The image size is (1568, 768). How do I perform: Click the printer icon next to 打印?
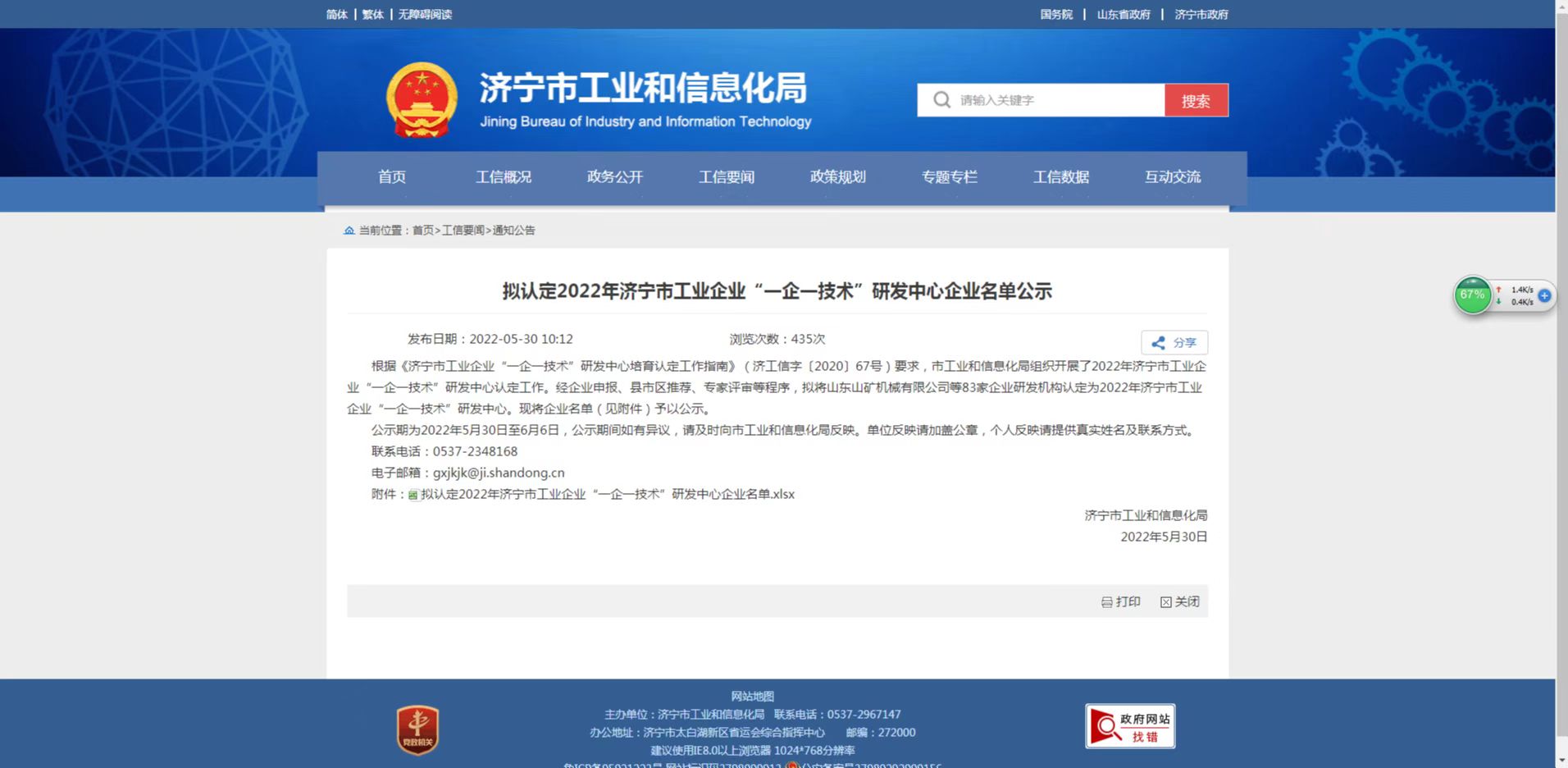pos(1107,601)
